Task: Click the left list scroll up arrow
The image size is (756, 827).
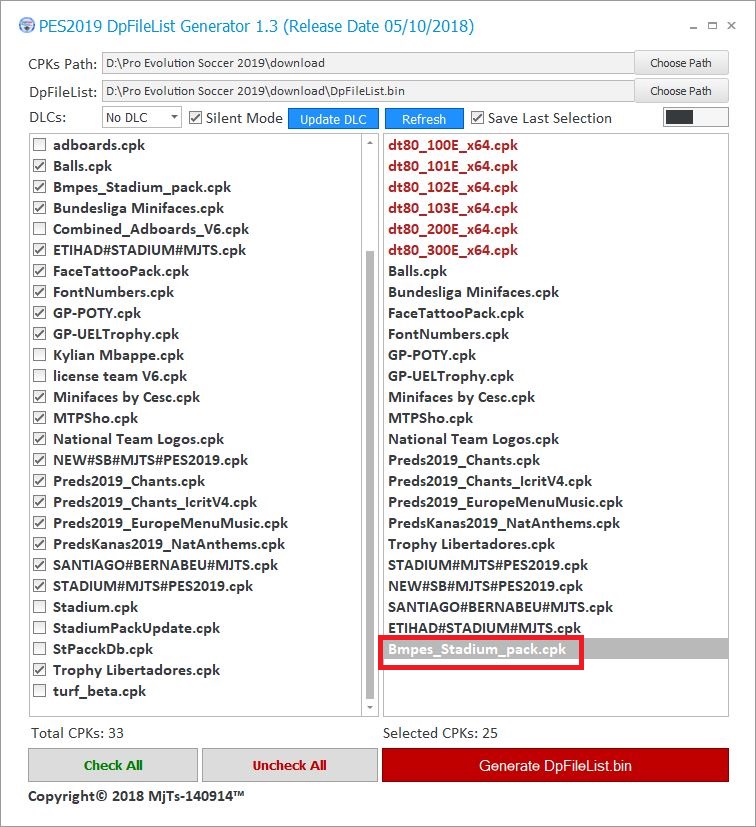Action: click(370, 143)
